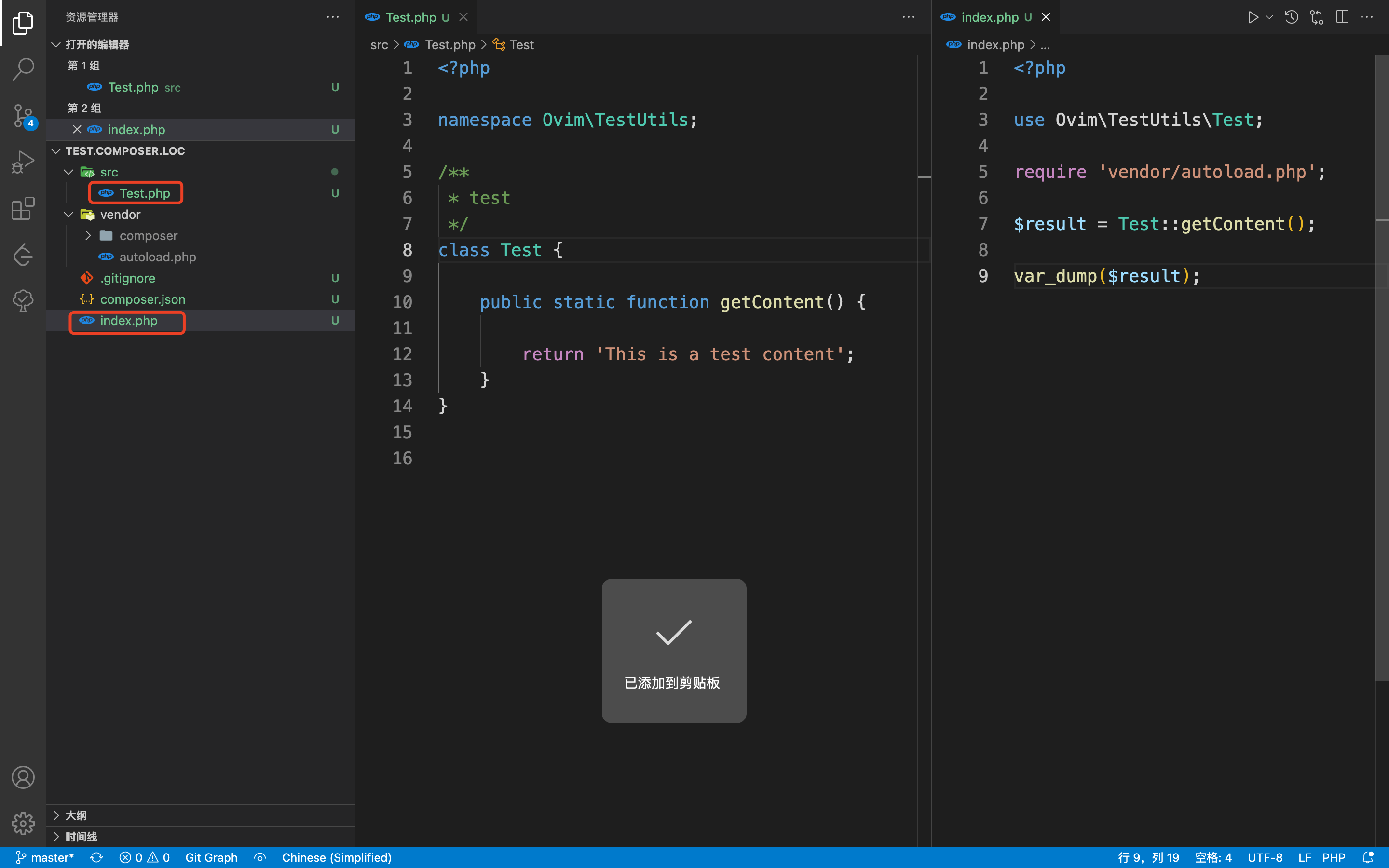Expand the composer folder

point(88,236)
